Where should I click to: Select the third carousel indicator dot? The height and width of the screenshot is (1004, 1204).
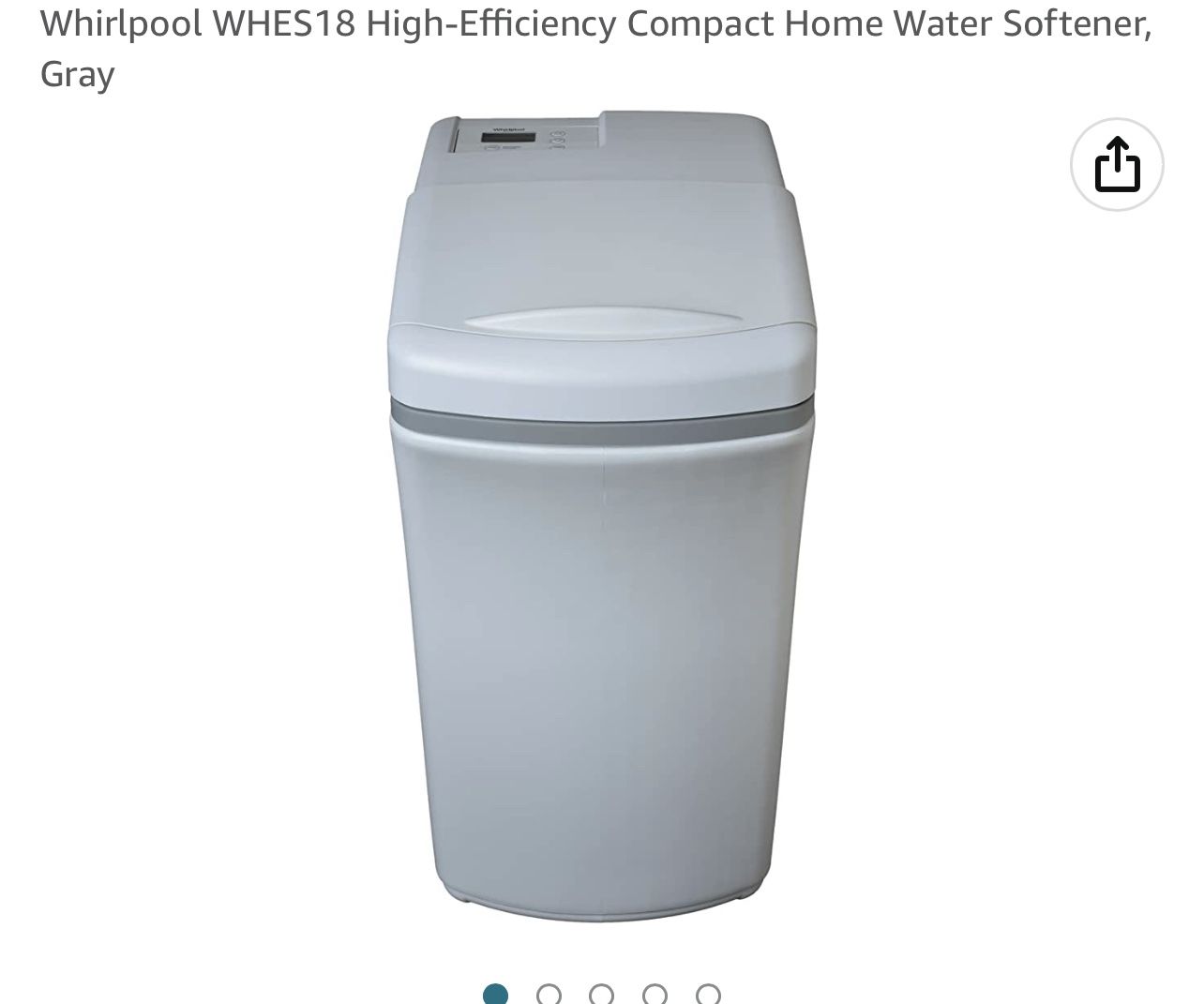[x=602, y=995]
